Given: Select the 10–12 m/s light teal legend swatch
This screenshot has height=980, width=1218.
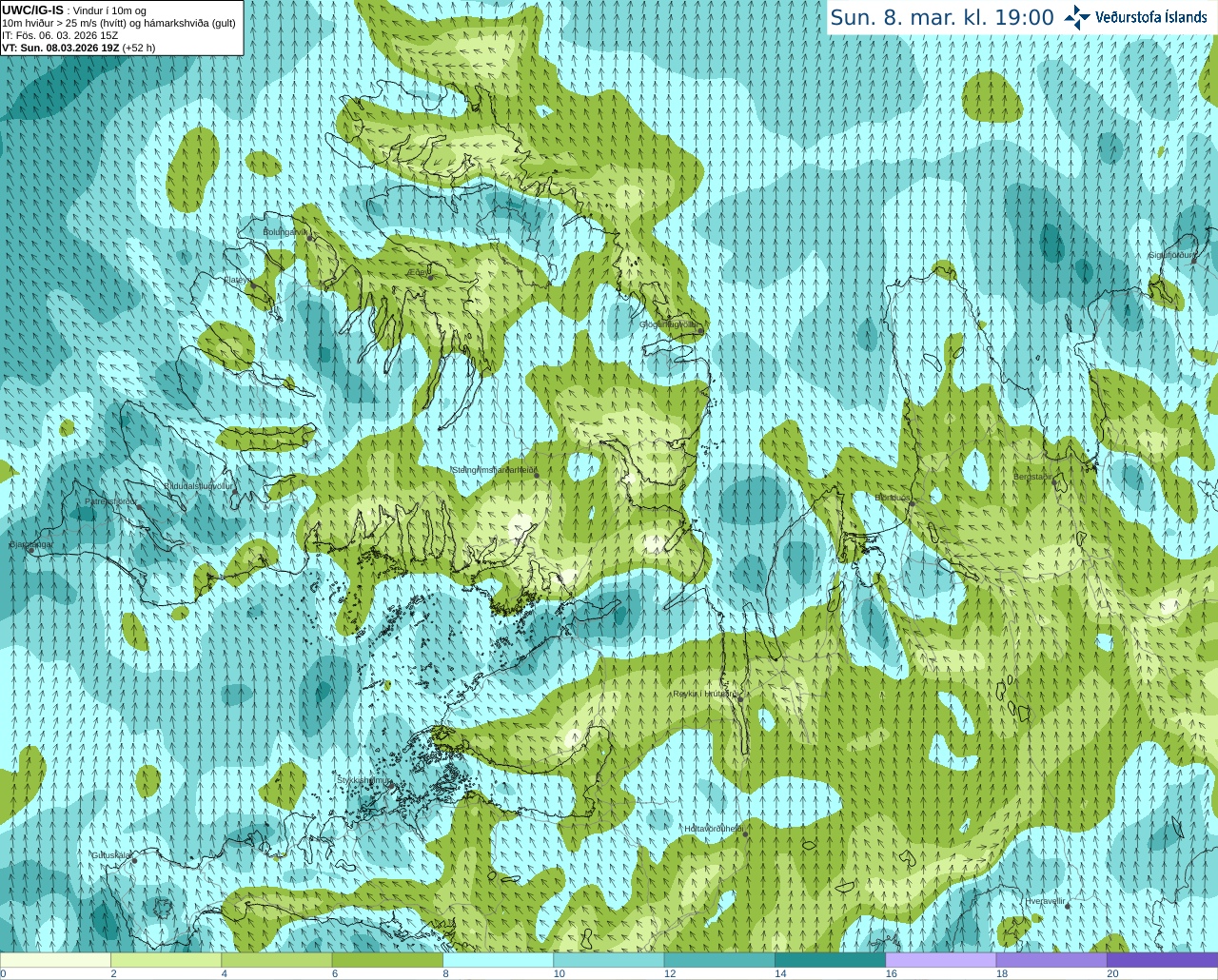Looking at the screenshot, I should pos(608,960).
